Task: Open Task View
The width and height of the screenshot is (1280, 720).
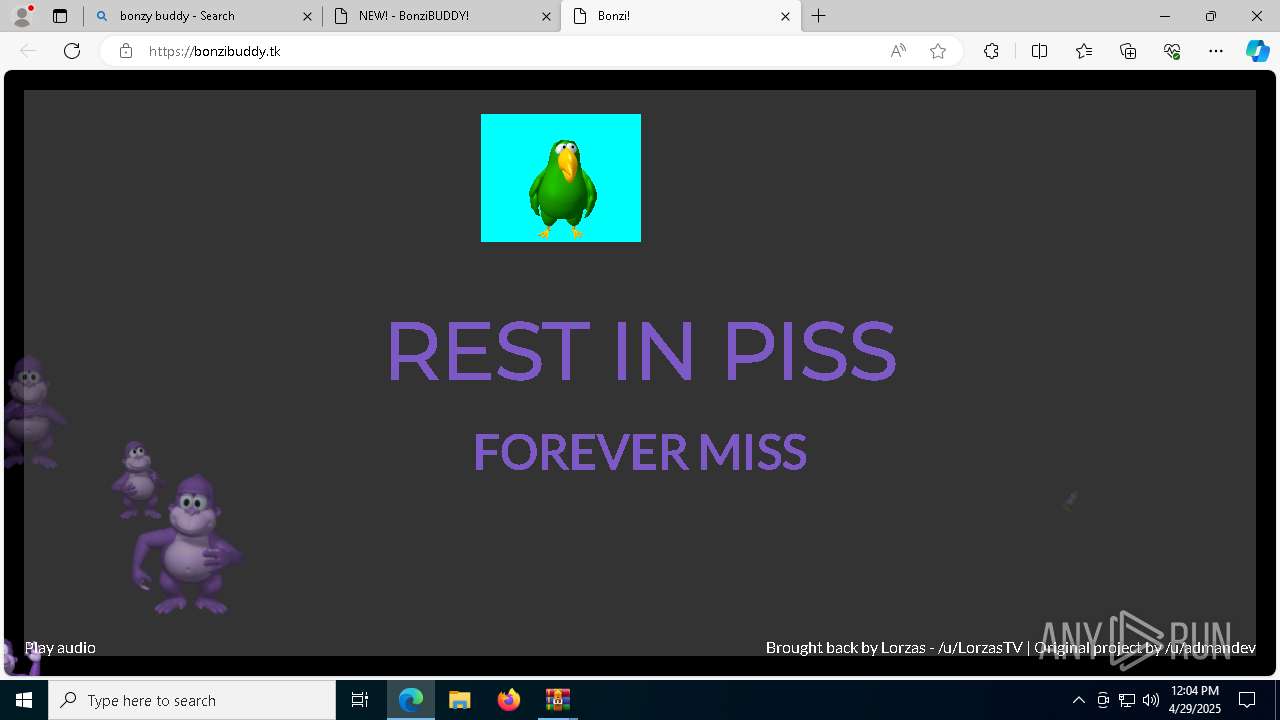Action: coord(360,700)
